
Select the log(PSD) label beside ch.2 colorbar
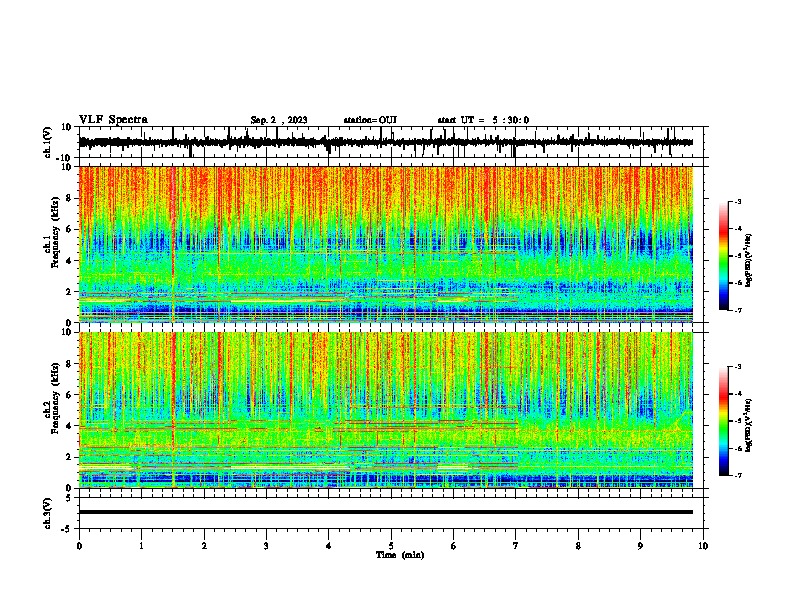(749, 424)
